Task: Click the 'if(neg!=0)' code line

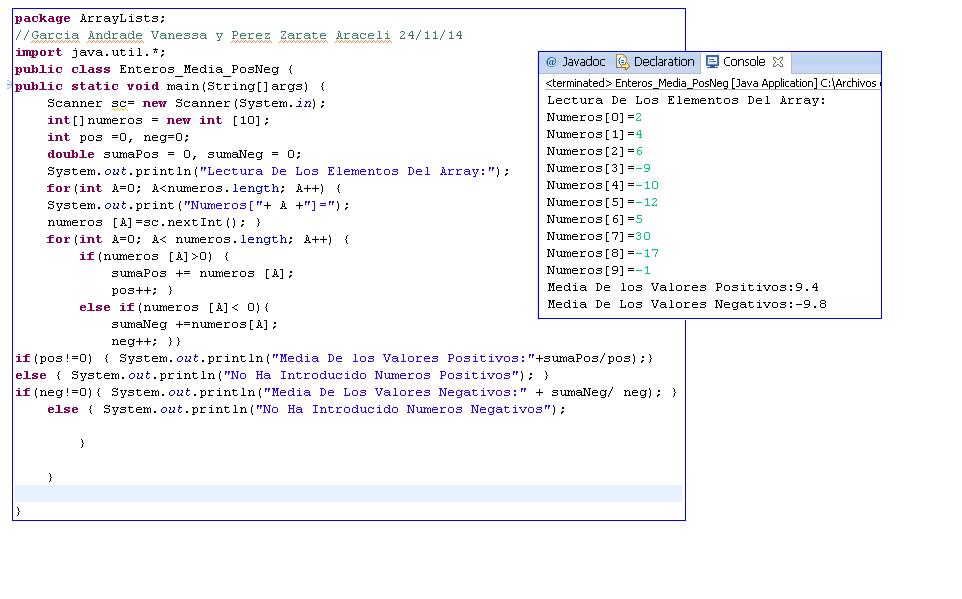Action: coord(346,392)
